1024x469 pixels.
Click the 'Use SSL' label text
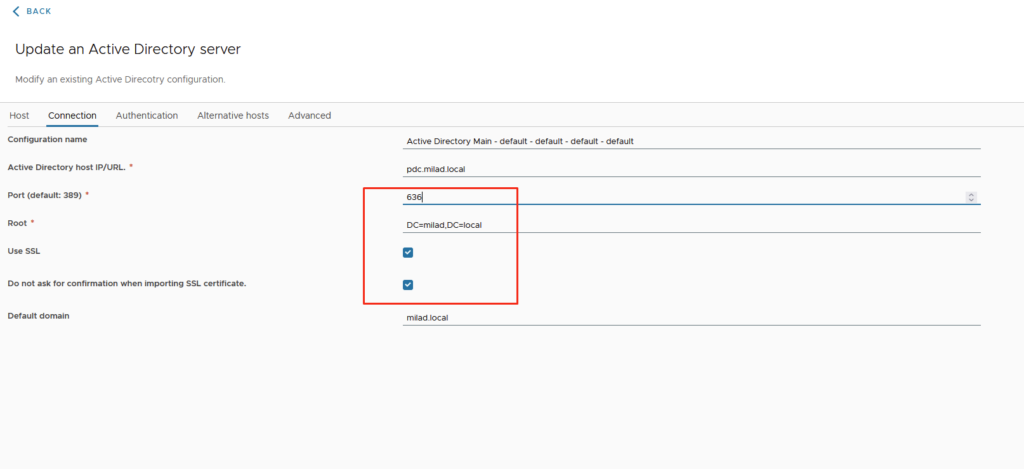[24, 250]
